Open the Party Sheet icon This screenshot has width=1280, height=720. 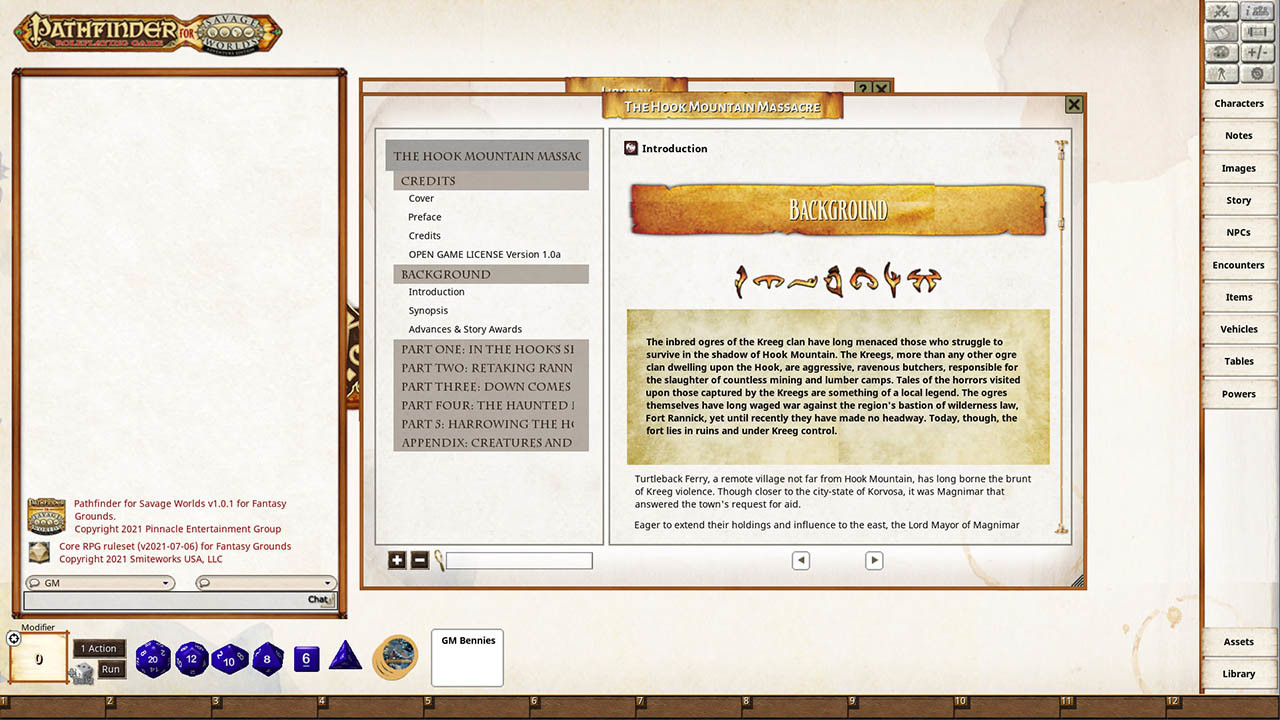click(x=1256, y=12)
